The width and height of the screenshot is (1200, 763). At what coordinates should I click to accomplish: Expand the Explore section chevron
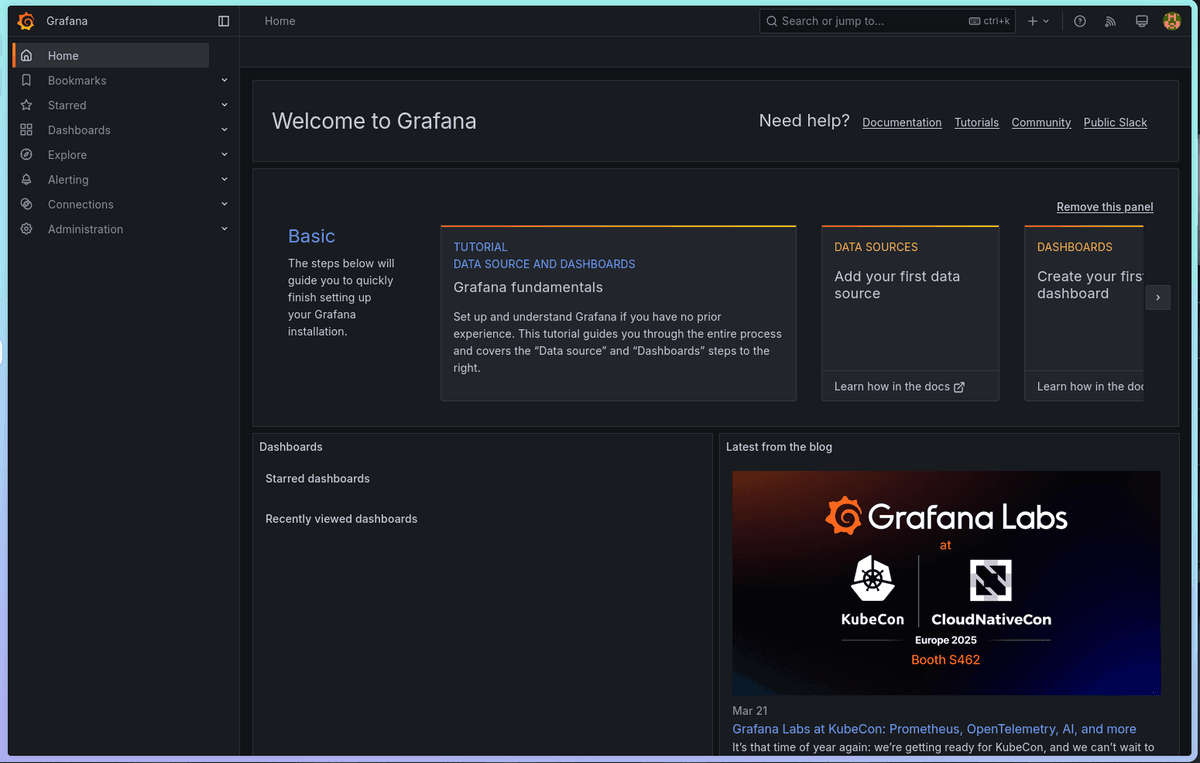(224, 155)
